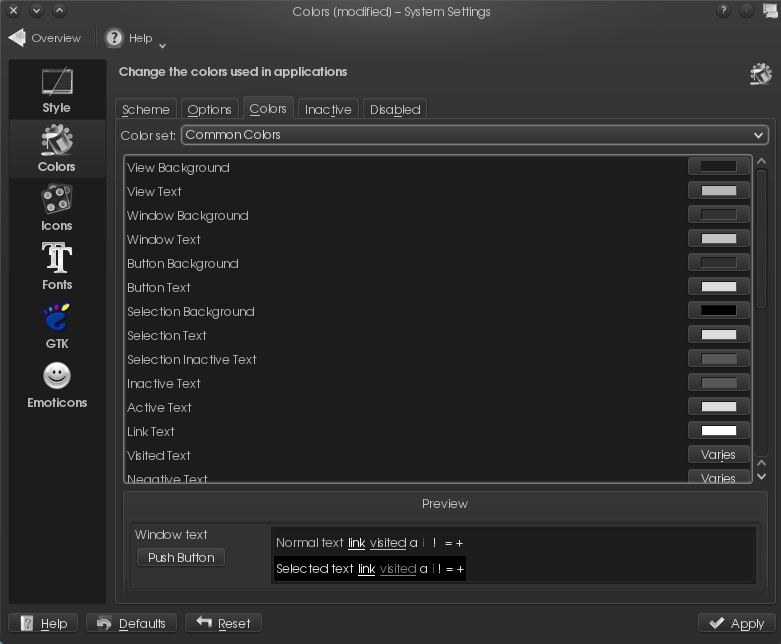
Task: Open the GTK settings module
Action: (57, 326)
